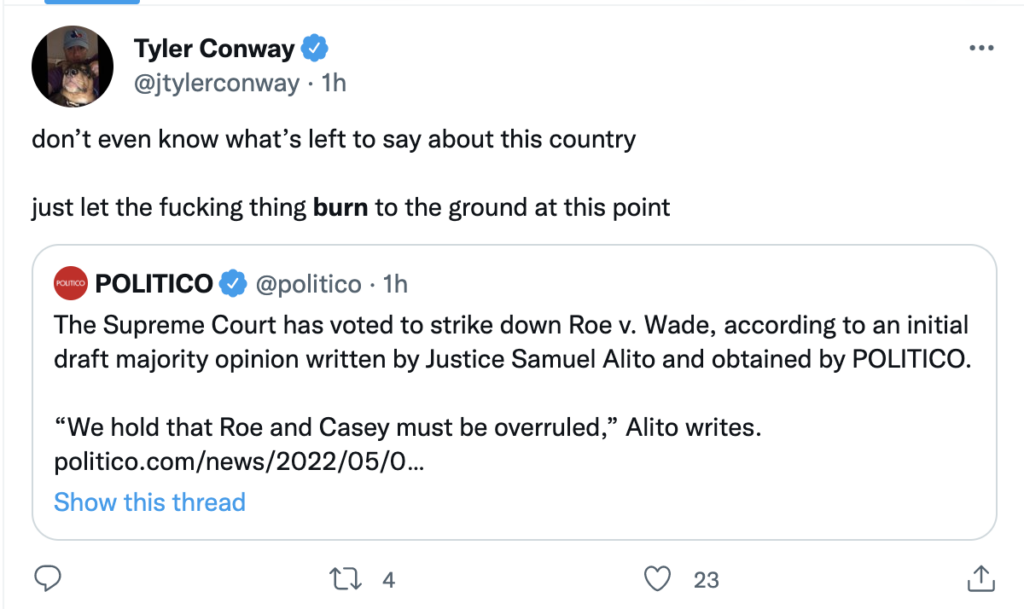Open the Tyler Conway display name link
Viewport: 1024px width, 609px height.
coord(216,48)
